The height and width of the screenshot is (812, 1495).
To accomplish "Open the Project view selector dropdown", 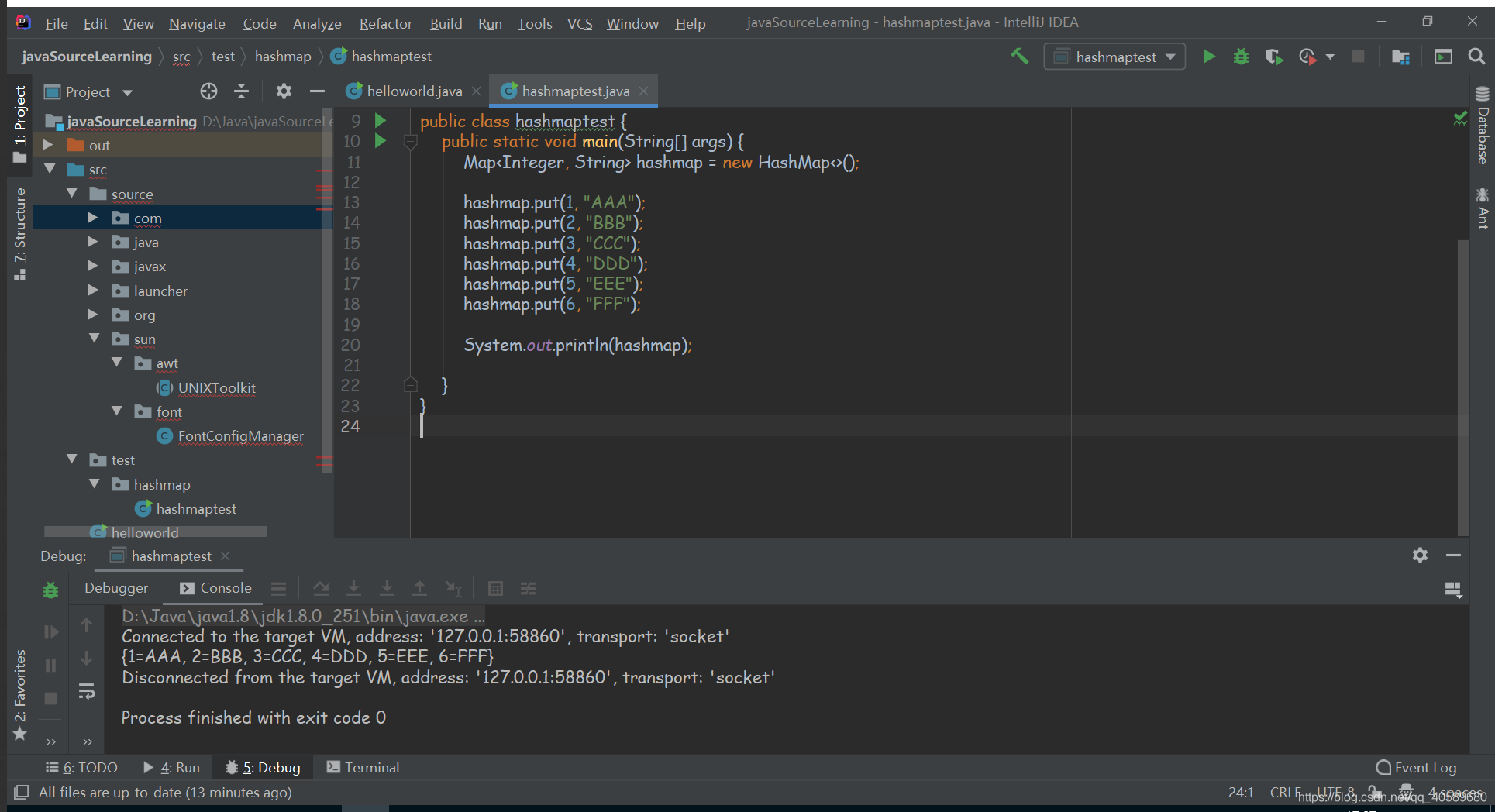I will (x=88, y=91).
